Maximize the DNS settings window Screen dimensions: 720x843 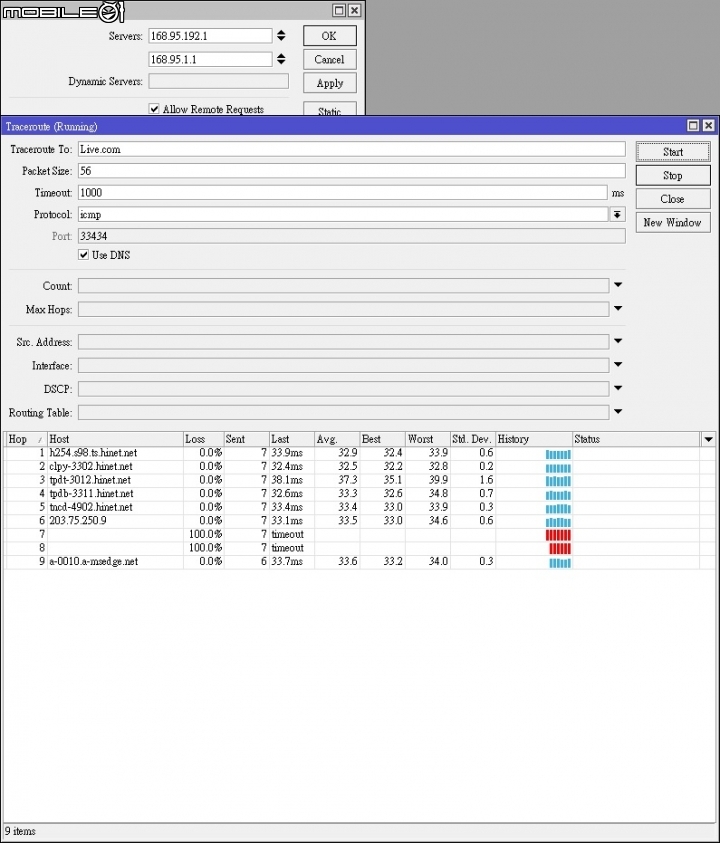(339, 10)
